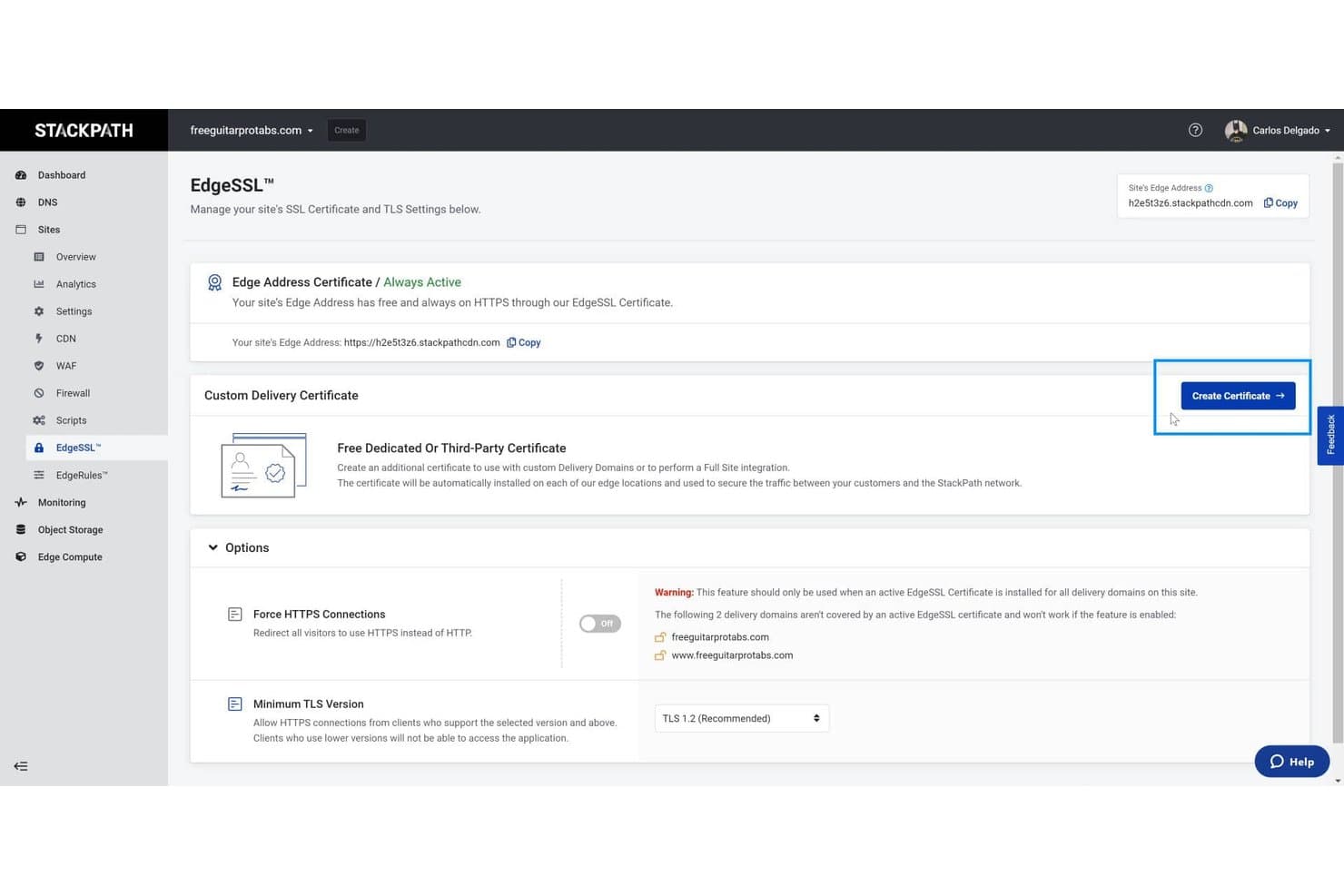Click the Firewall block icon

click(x=39, y=393)
